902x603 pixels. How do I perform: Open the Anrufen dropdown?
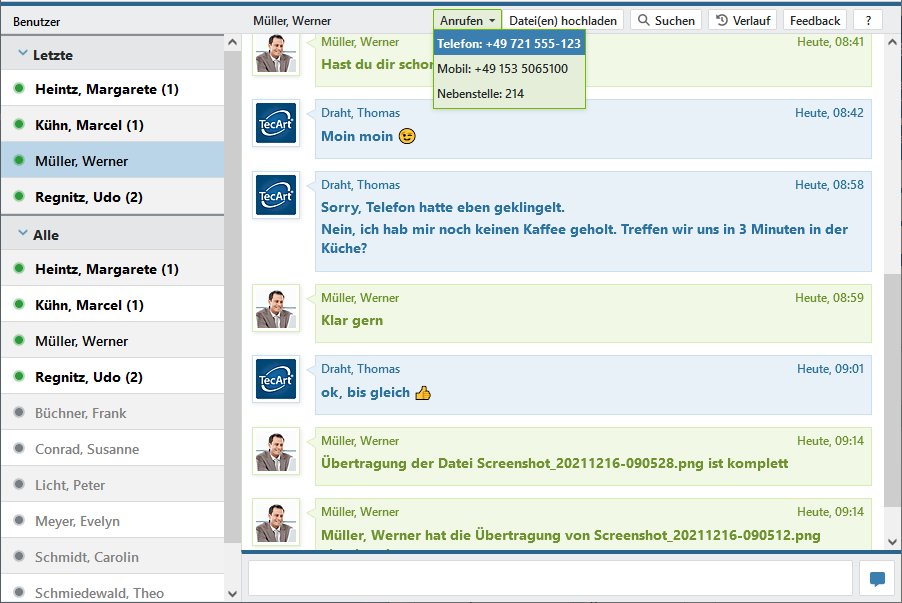[x=466, y=20]
